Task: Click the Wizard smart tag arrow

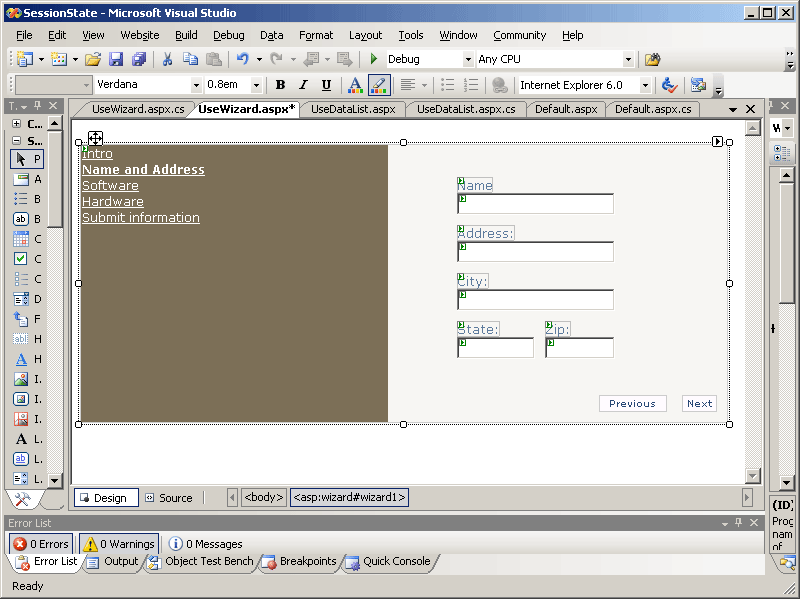Action: [x=718, y=142]
